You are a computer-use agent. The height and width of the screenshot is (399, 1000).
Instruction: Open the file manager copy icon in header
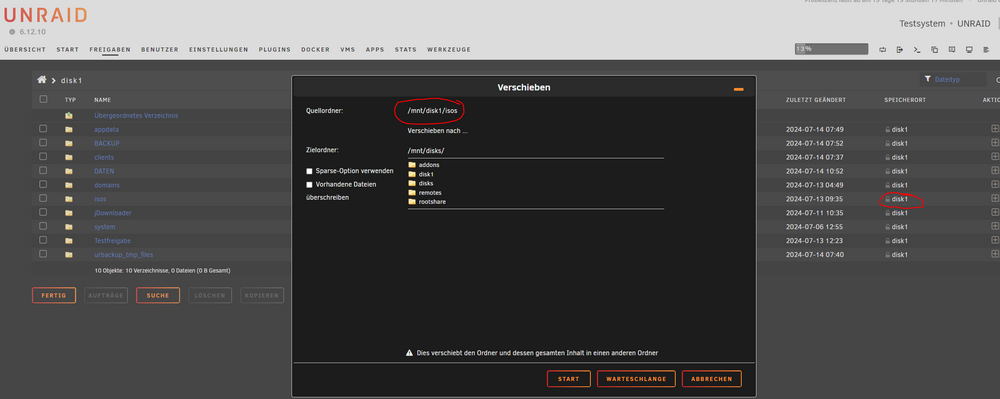(934, 49)
